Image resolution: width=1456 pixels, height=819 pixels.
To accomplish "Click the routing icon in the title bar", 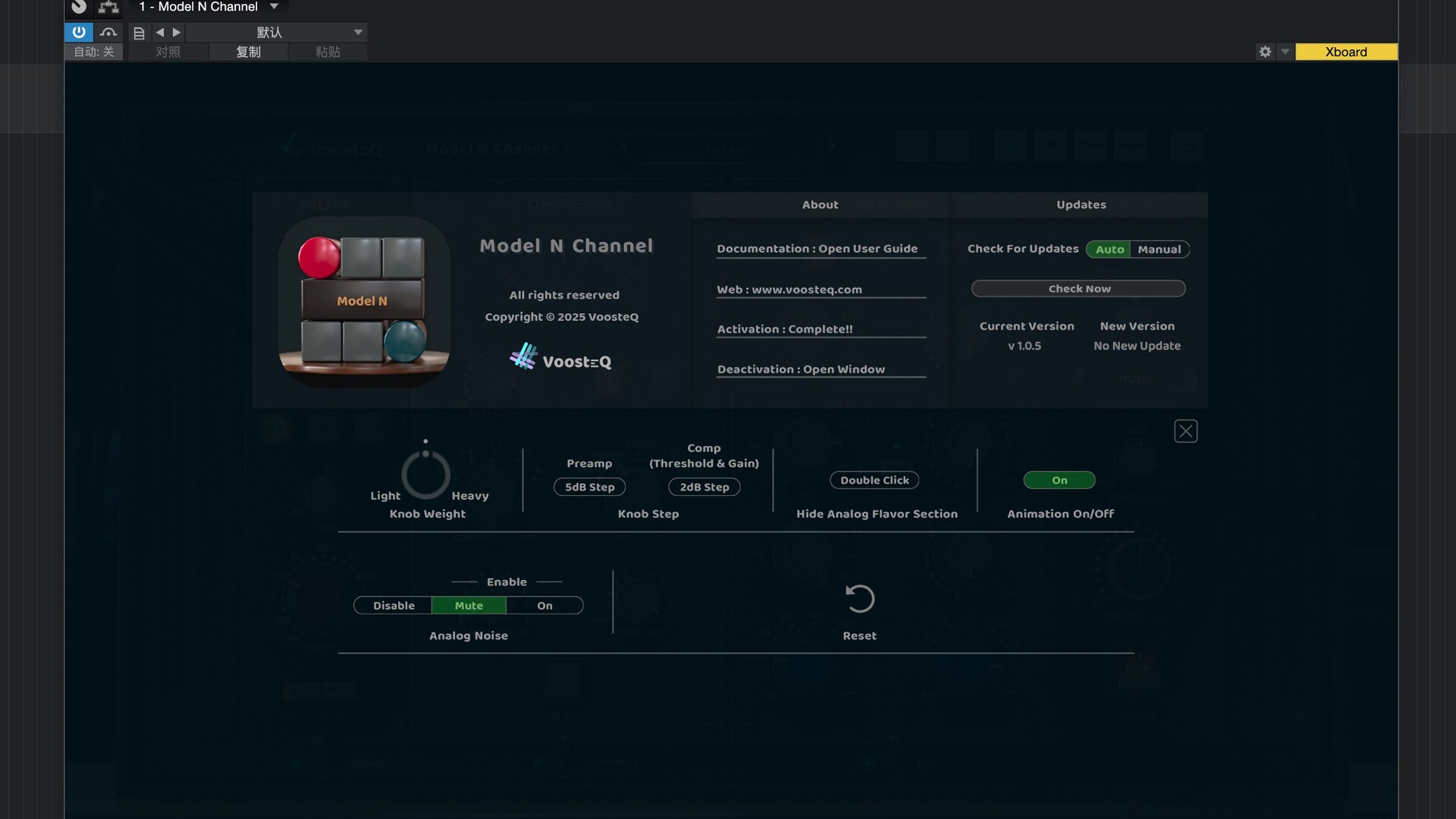I will (108, 8).
